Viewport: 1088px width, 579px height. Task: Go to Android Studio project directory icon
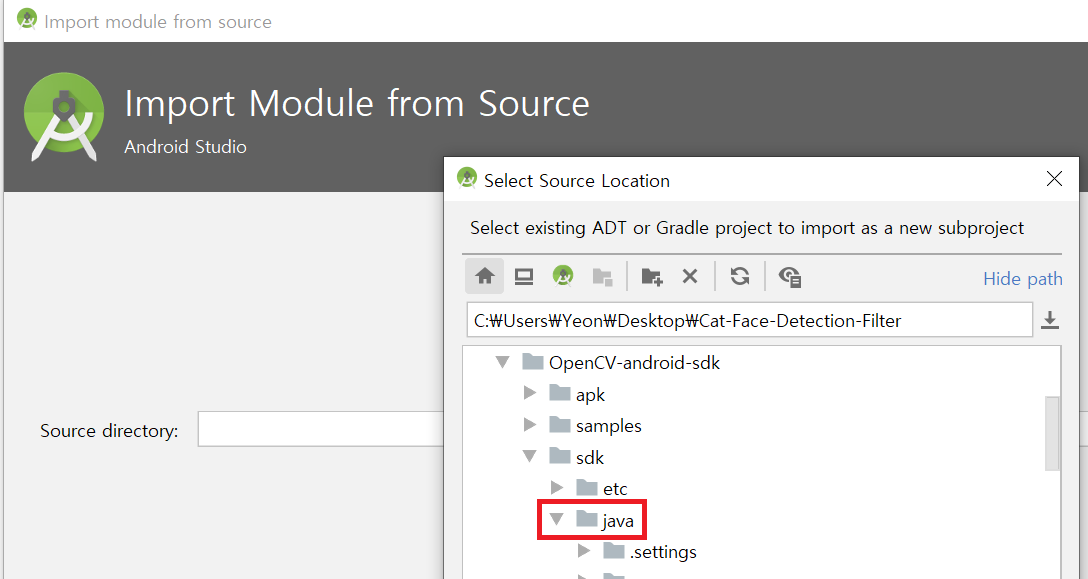click(563, 276)
